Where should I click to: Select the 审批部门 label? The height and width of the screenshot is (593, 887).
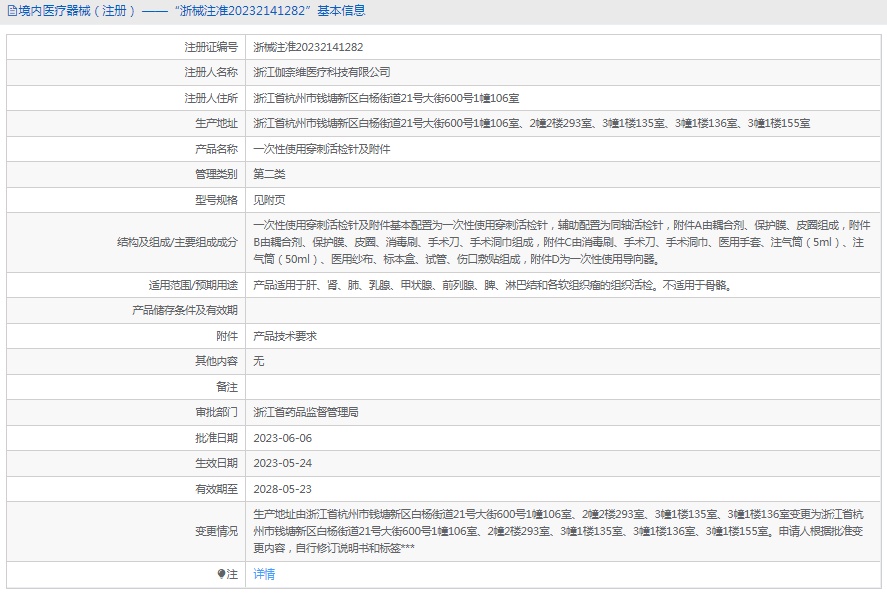pyautogui.click(x=217, y=412)
